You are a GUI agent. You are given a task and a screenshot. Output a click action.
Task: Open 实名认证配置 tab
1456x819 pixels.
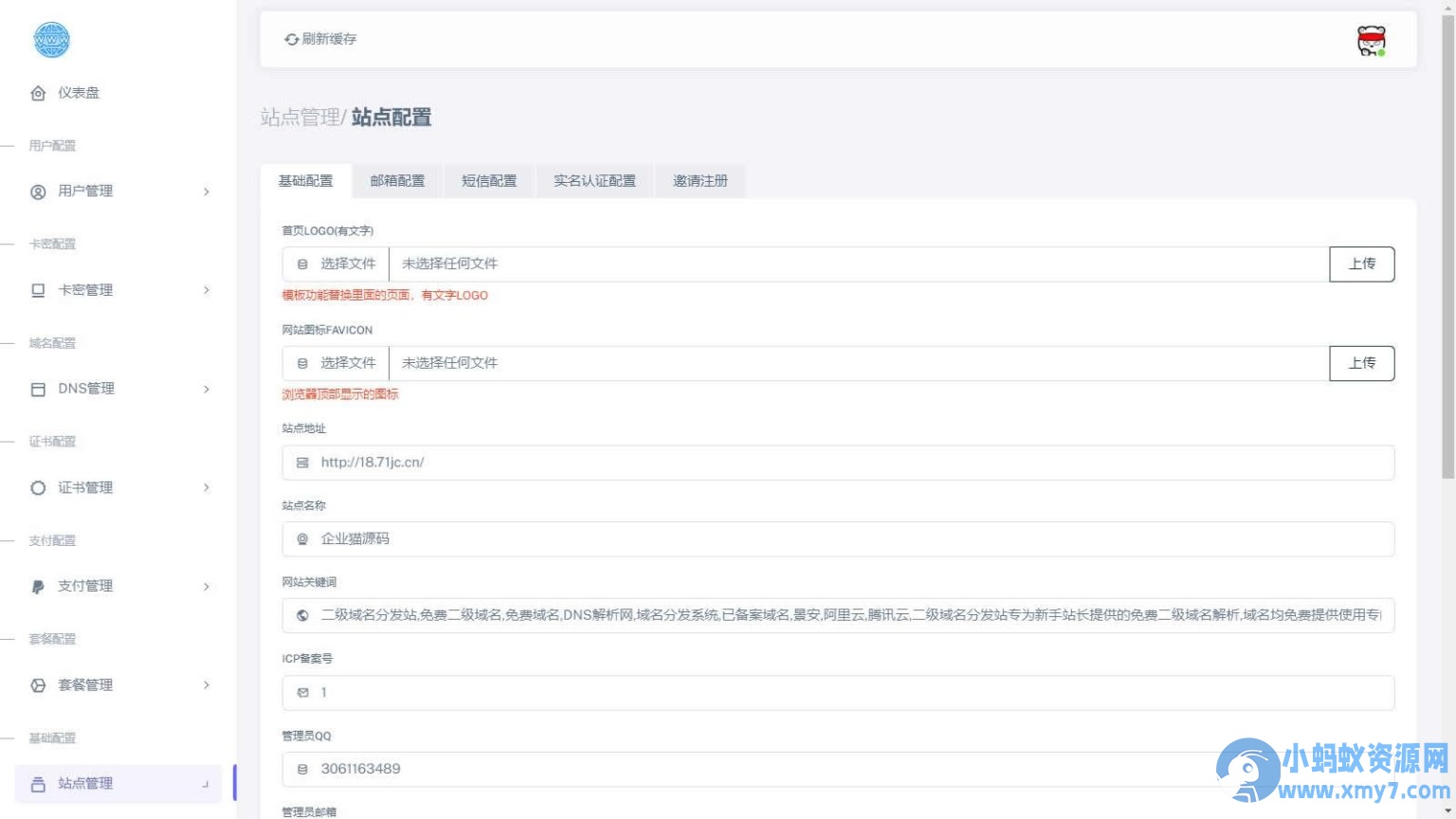594,181
